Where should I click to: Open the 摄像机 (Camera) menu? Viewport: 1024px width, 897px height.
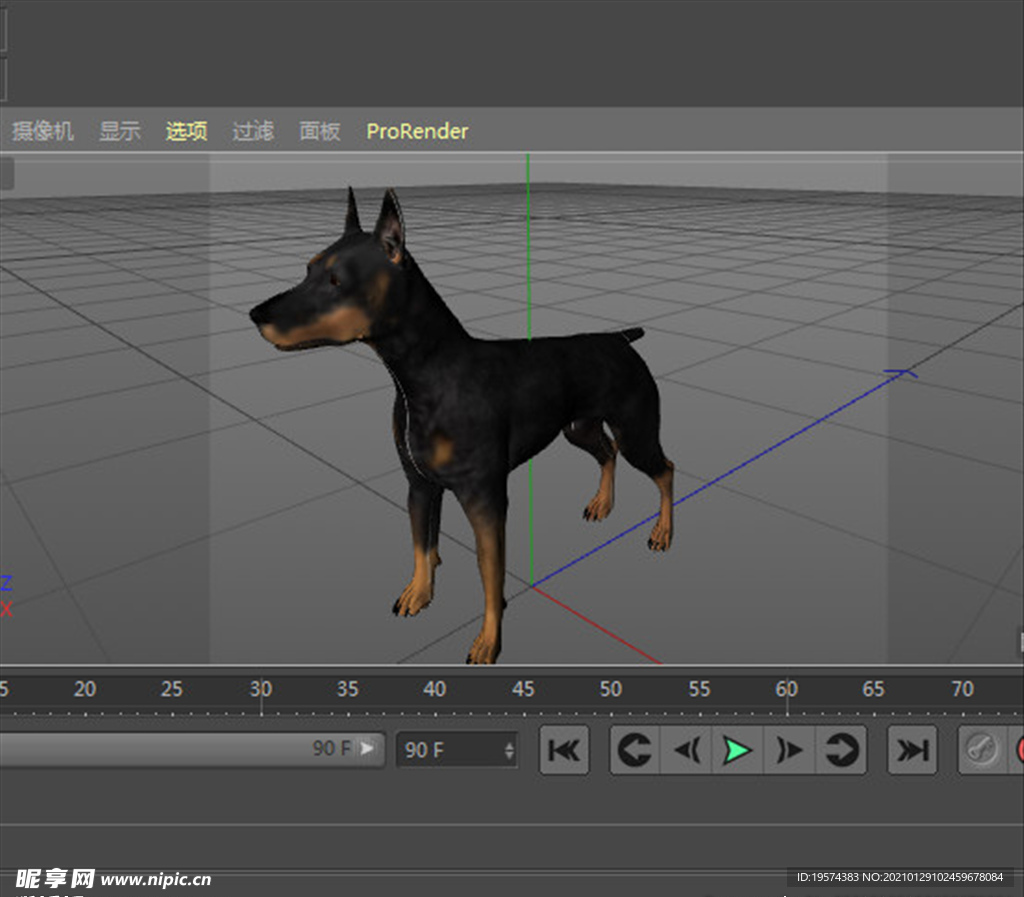point(42,131)
